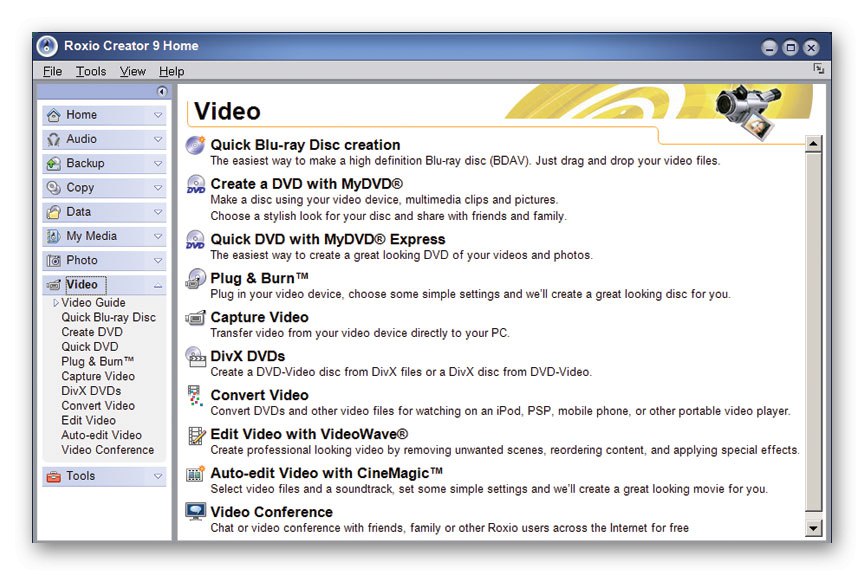Click the Create a DVD with MyDVD icon
The width and height of the screenshot is (864, 575).
click(x=195, y=184)
